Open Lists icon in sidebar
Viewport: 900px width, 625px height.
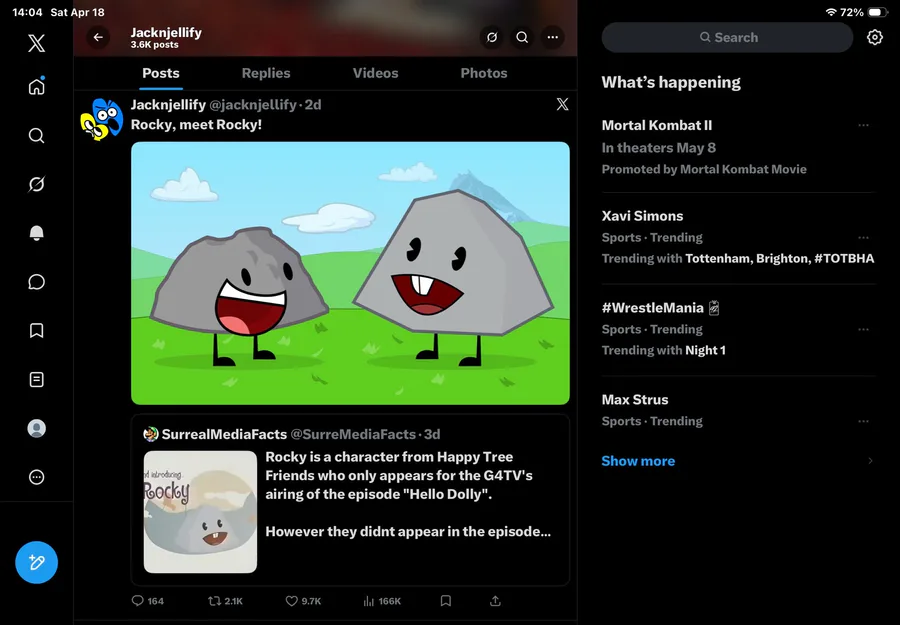point(36,379)
